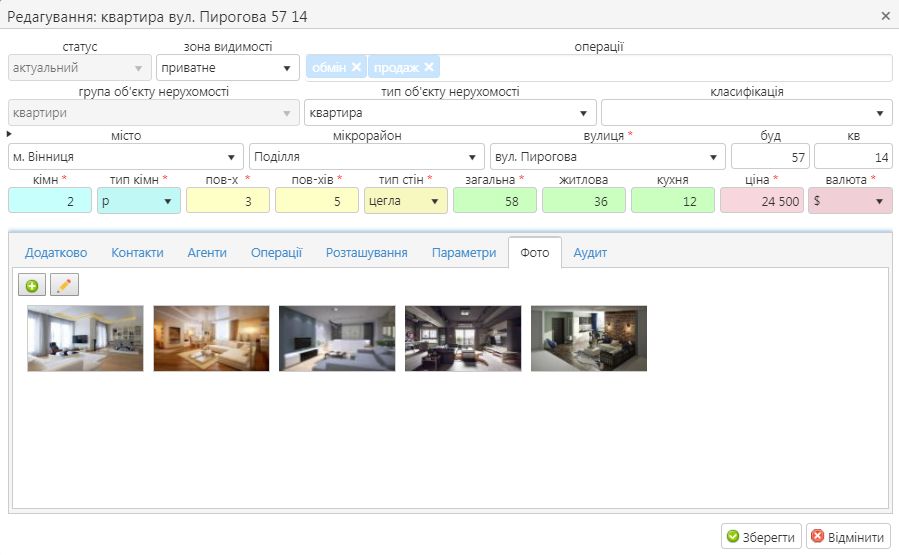899x555 pixels.
Task: Select the first photo with white living room
Action: point(85,338)
